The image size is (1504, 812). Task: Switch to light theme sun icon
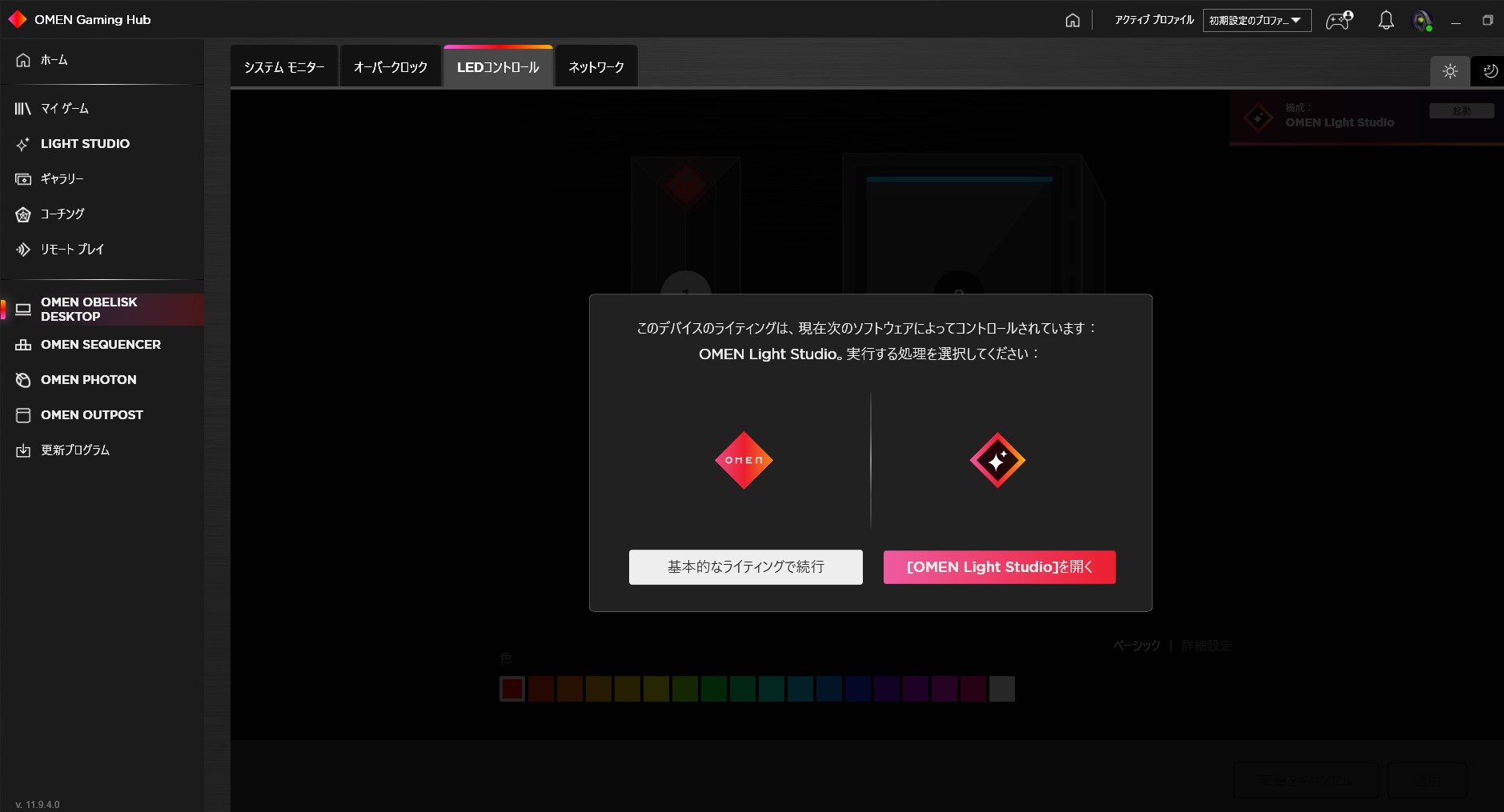pyautogui.click(x=1450, y=71)
